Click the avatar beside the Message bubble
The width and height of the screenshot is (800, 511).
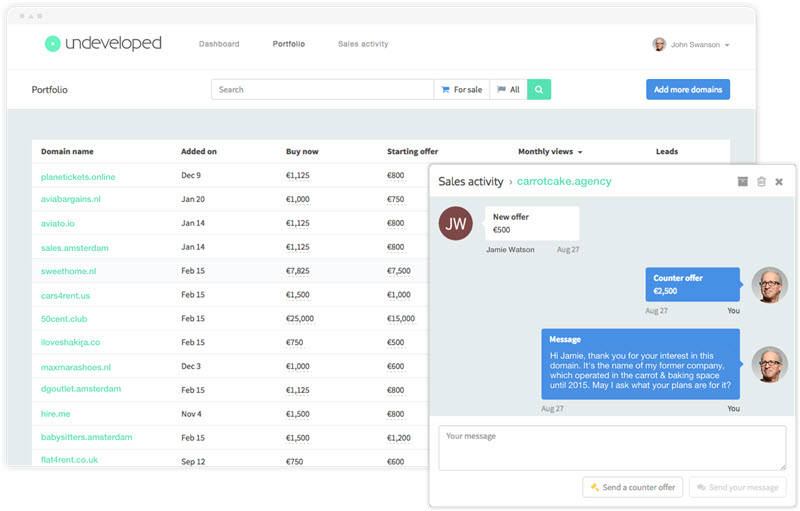click(770, 365)
